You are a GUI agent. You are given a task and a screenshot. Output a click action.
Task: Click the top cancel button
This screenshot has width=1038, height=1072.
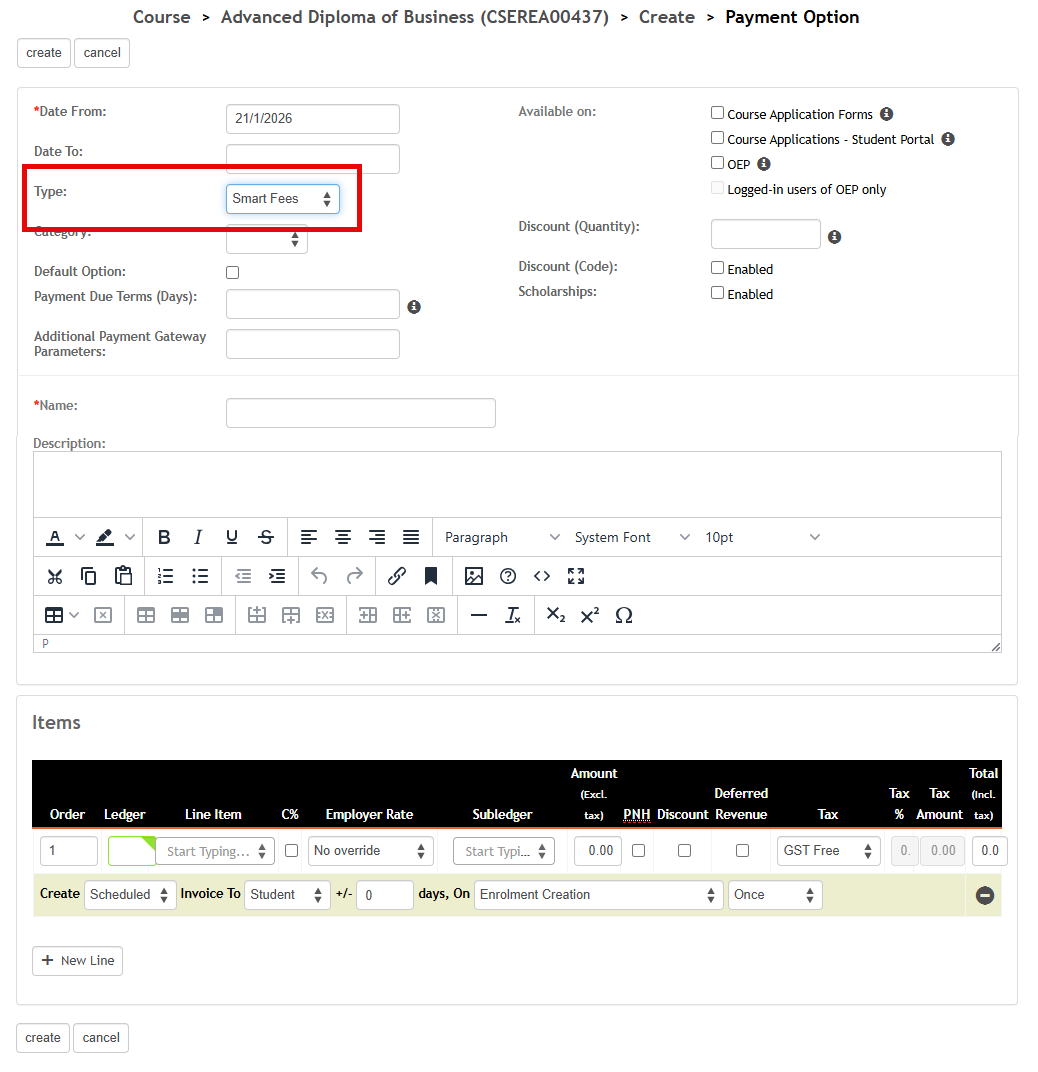(x=102, y=53)
